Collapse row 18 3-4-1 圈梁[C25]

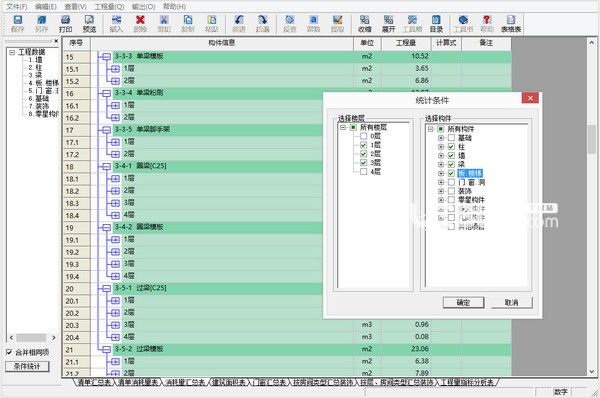pos(107,166)
